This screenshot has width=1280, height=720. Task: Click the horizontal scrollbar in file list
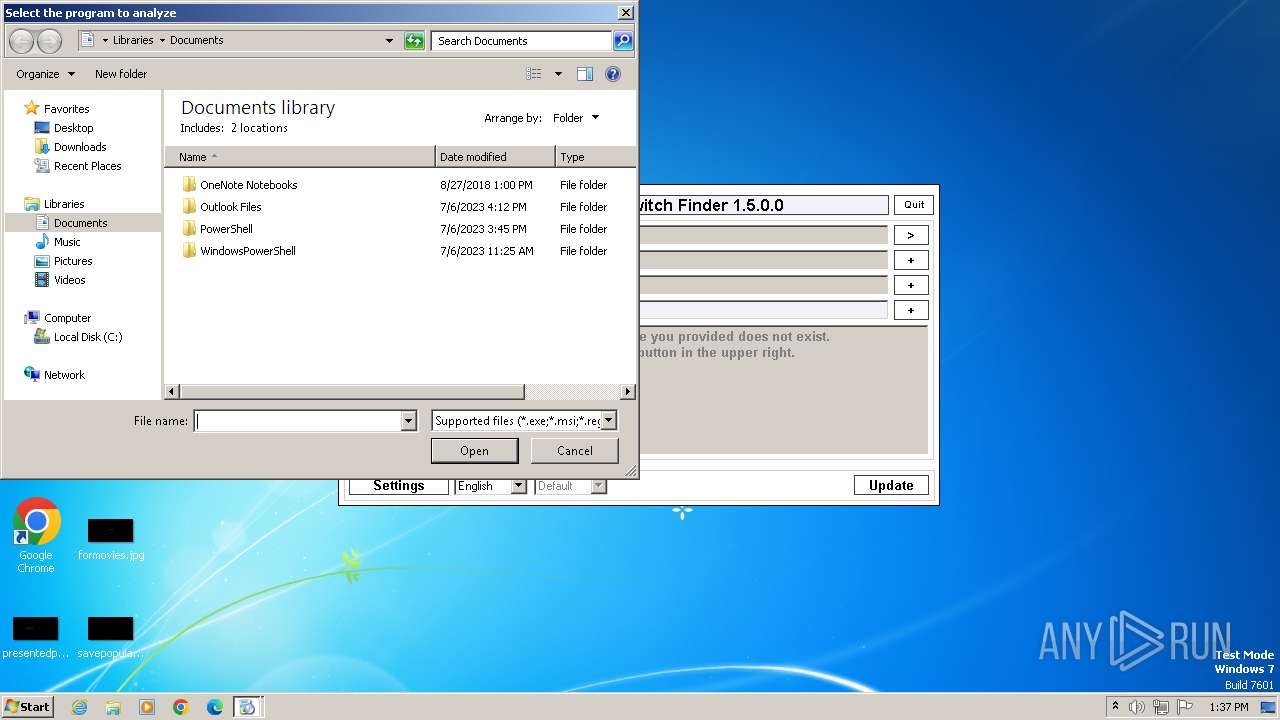pos(352,392)
